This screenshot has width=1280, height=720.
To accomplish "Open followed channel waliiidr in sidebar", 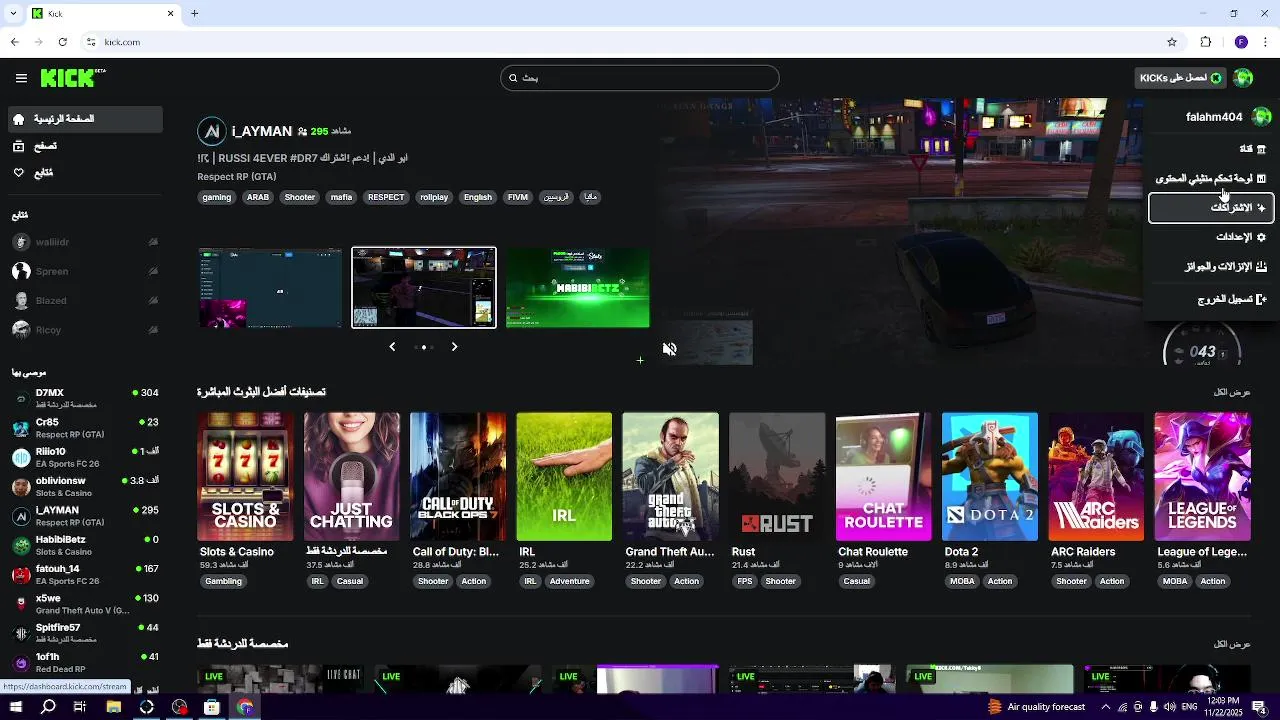I will pos(85,242).
